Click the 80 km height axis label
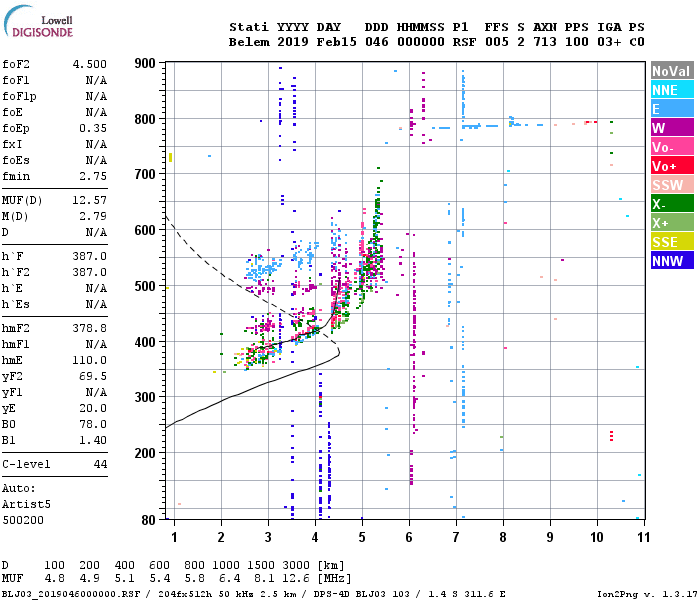The width and height of the screenshot is (700, 600). coord(148,520)
